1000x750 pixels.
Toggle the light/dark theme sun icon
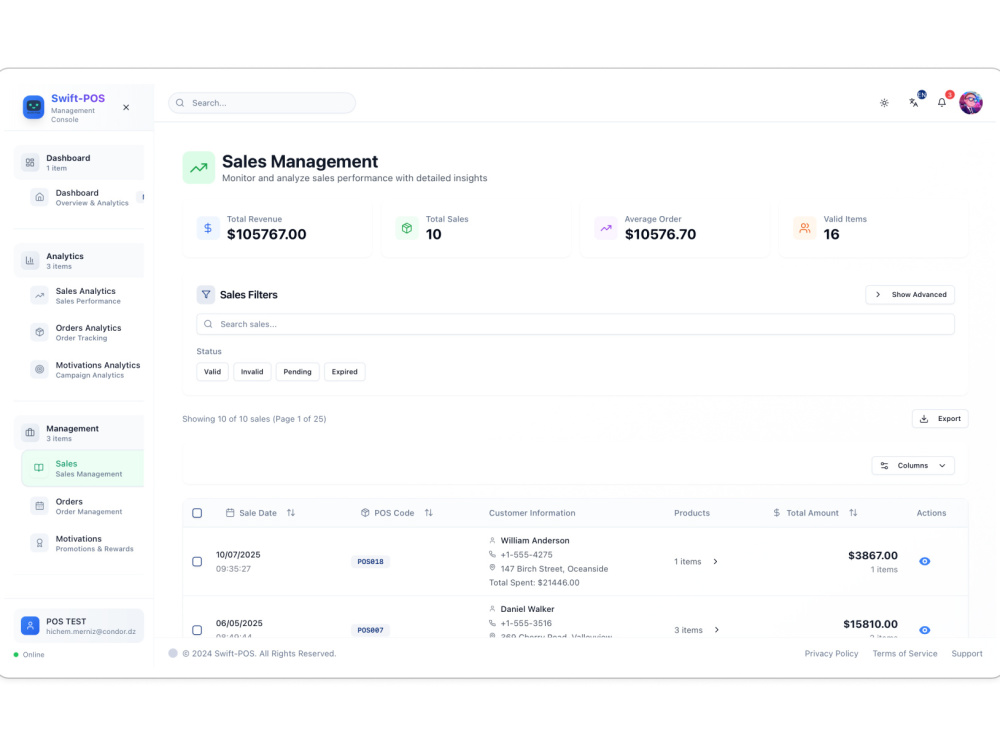click(884, 103)
